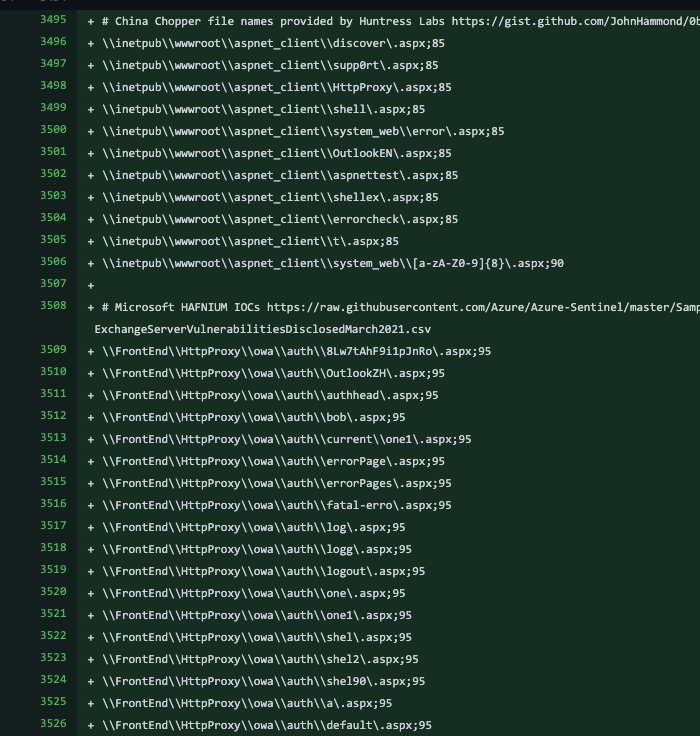
Task: Click the fatal-erro.aspx line
Action: [x=276, y=504]
